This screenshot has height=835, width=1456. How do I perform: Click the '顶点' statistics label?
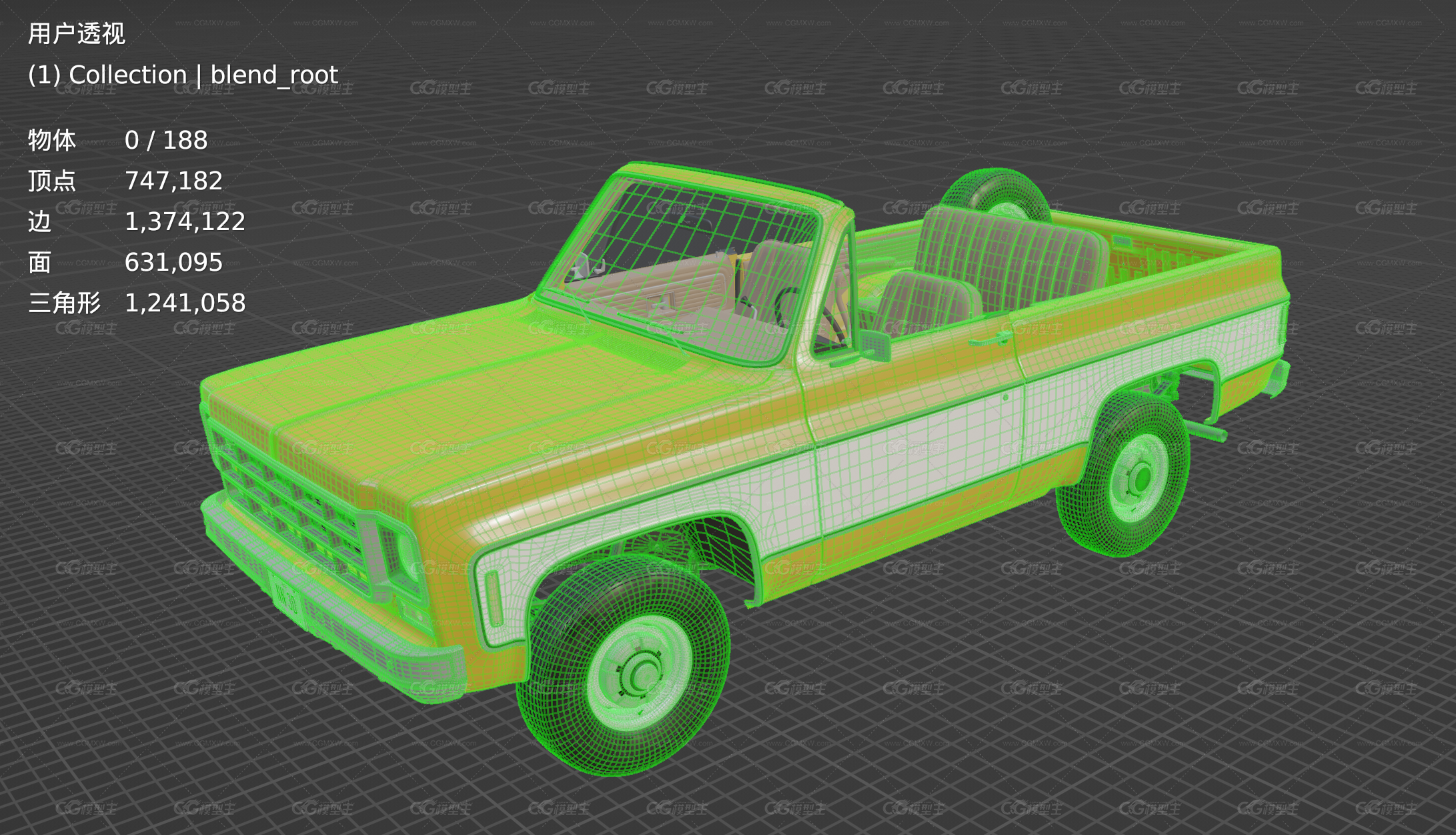click(52, 181)
